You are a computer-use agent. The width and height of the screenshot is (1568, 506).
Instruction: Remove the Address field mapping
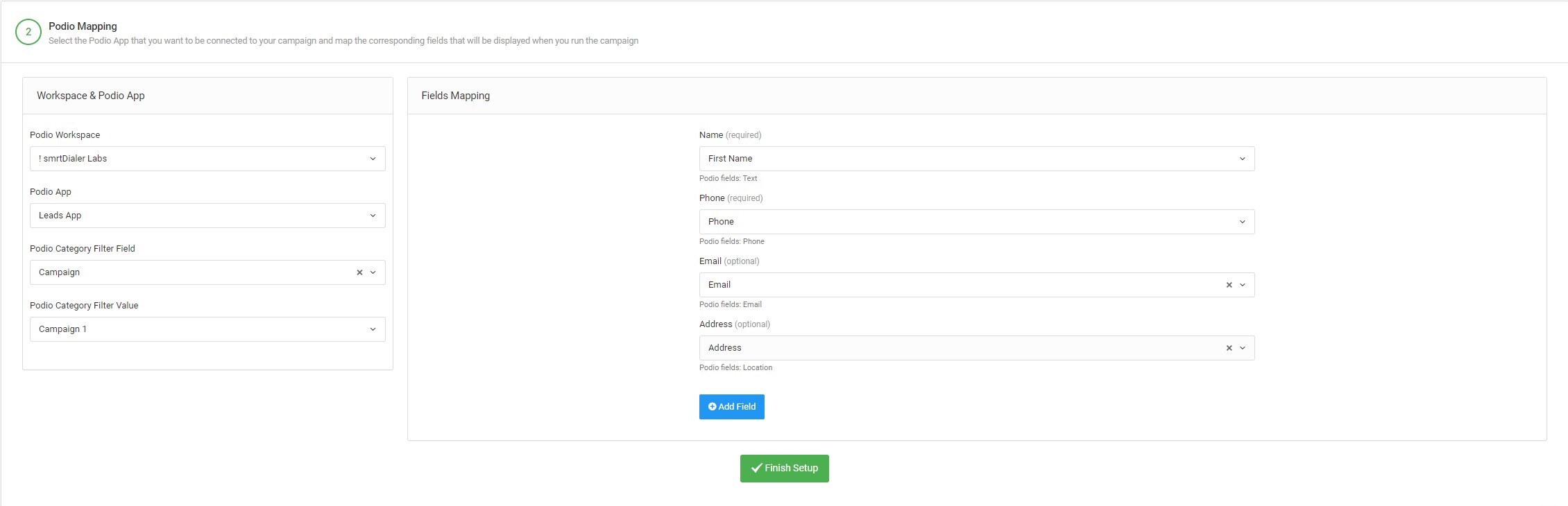tap(1229, 348)
